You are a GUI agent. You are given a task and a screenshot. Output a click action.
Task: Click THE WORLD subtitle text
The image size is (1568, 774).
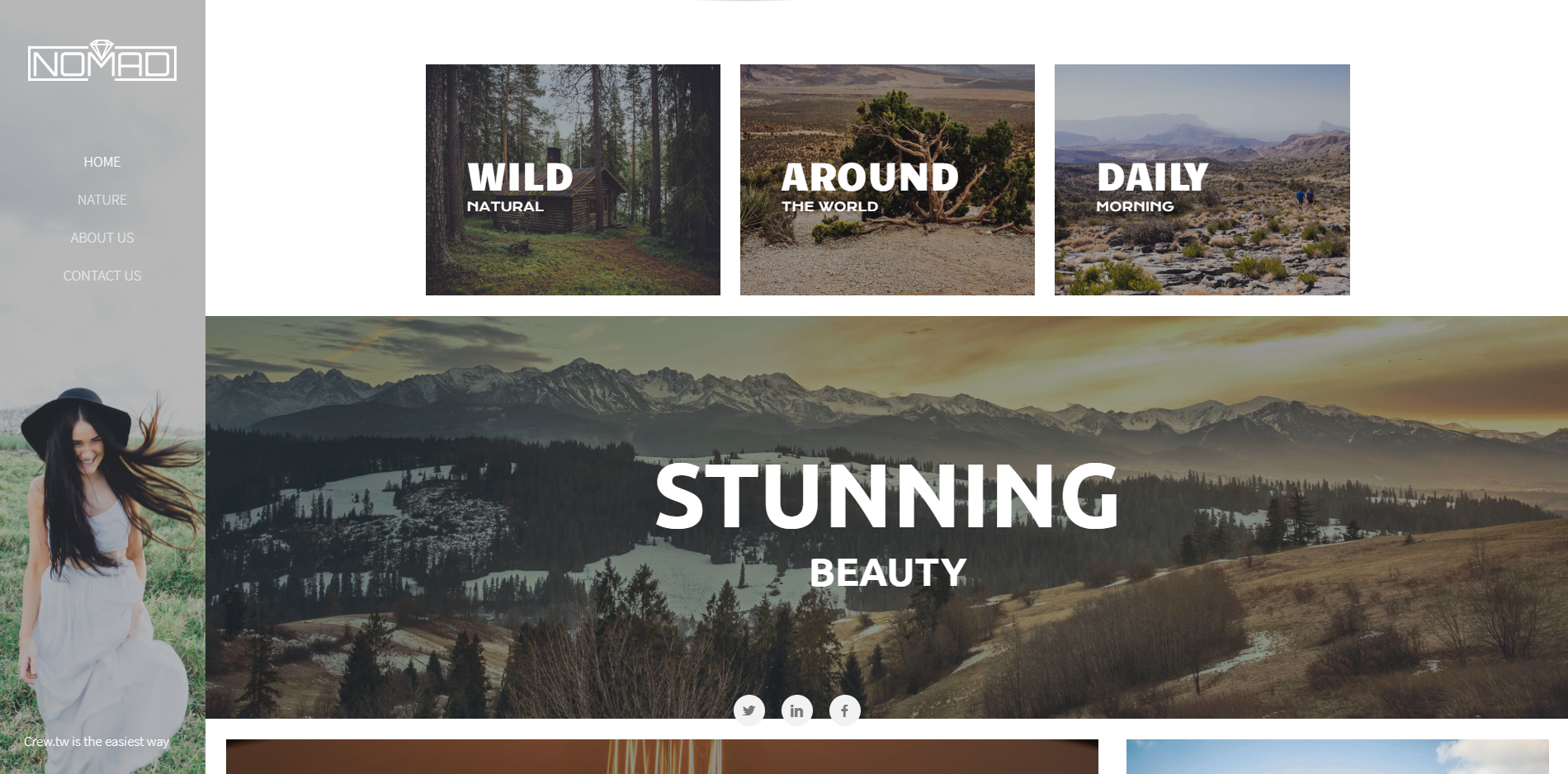coord(830,206)
